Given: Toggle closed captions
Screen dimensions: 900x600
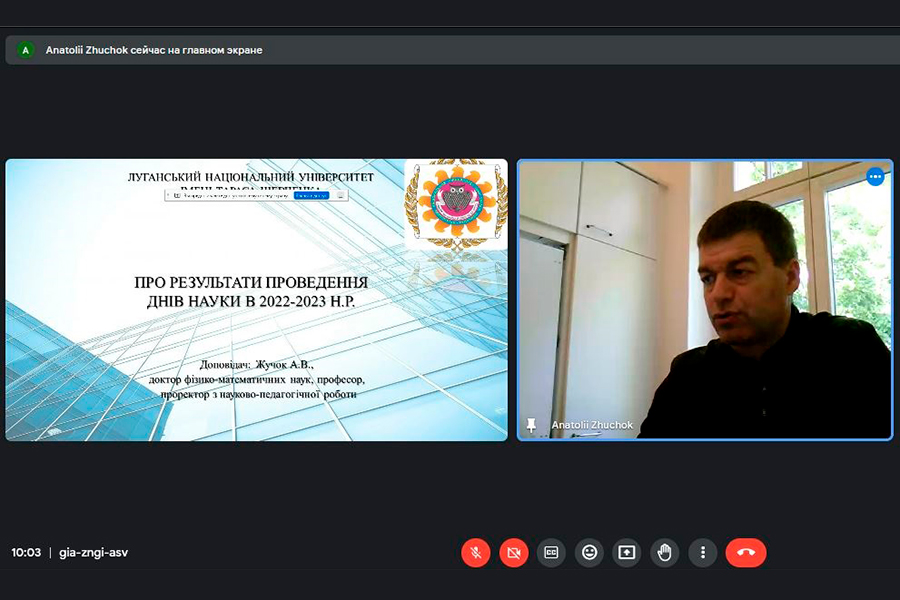Looking at the screenshot, I should 551,553.
